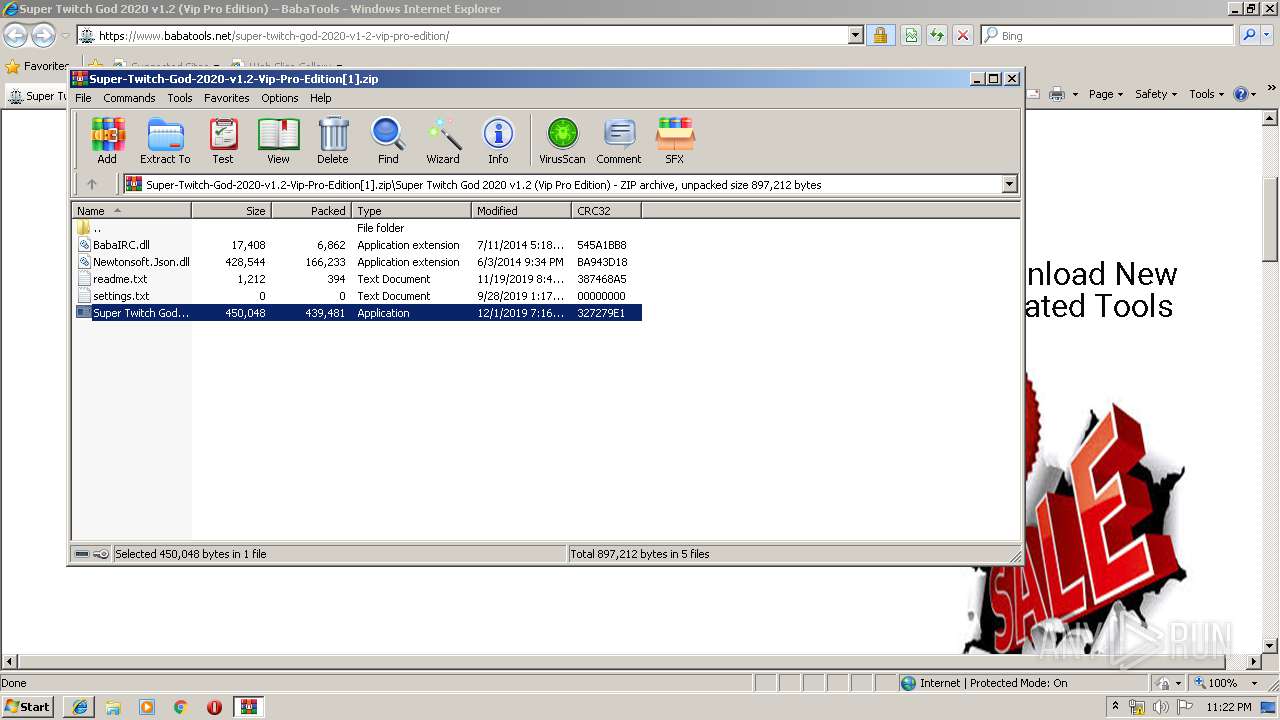Click the Start button

pyautogui.click(x=28, y=707)
